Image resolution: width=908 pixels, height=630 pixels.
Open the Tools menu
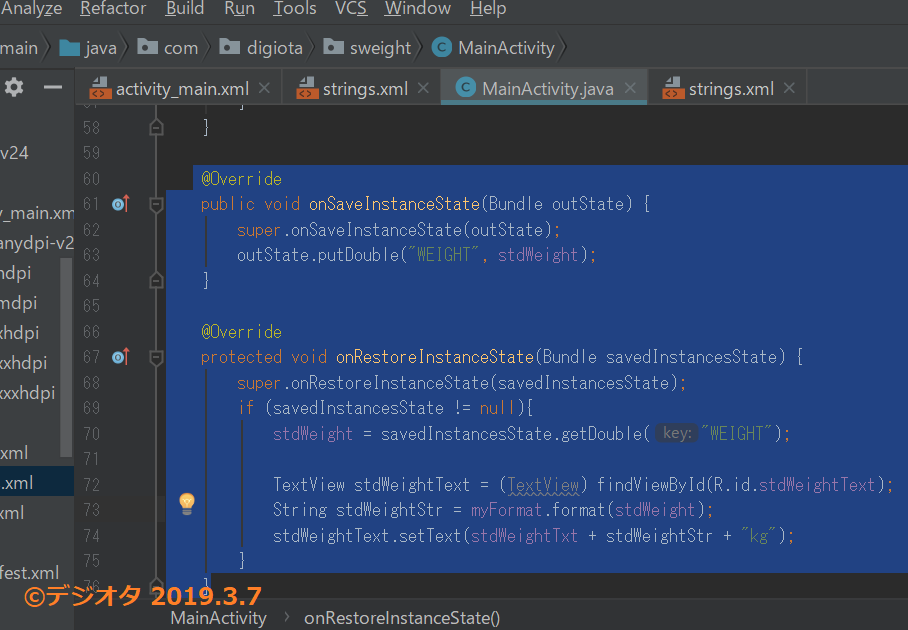pyautogui.click(x=295, y=8)
